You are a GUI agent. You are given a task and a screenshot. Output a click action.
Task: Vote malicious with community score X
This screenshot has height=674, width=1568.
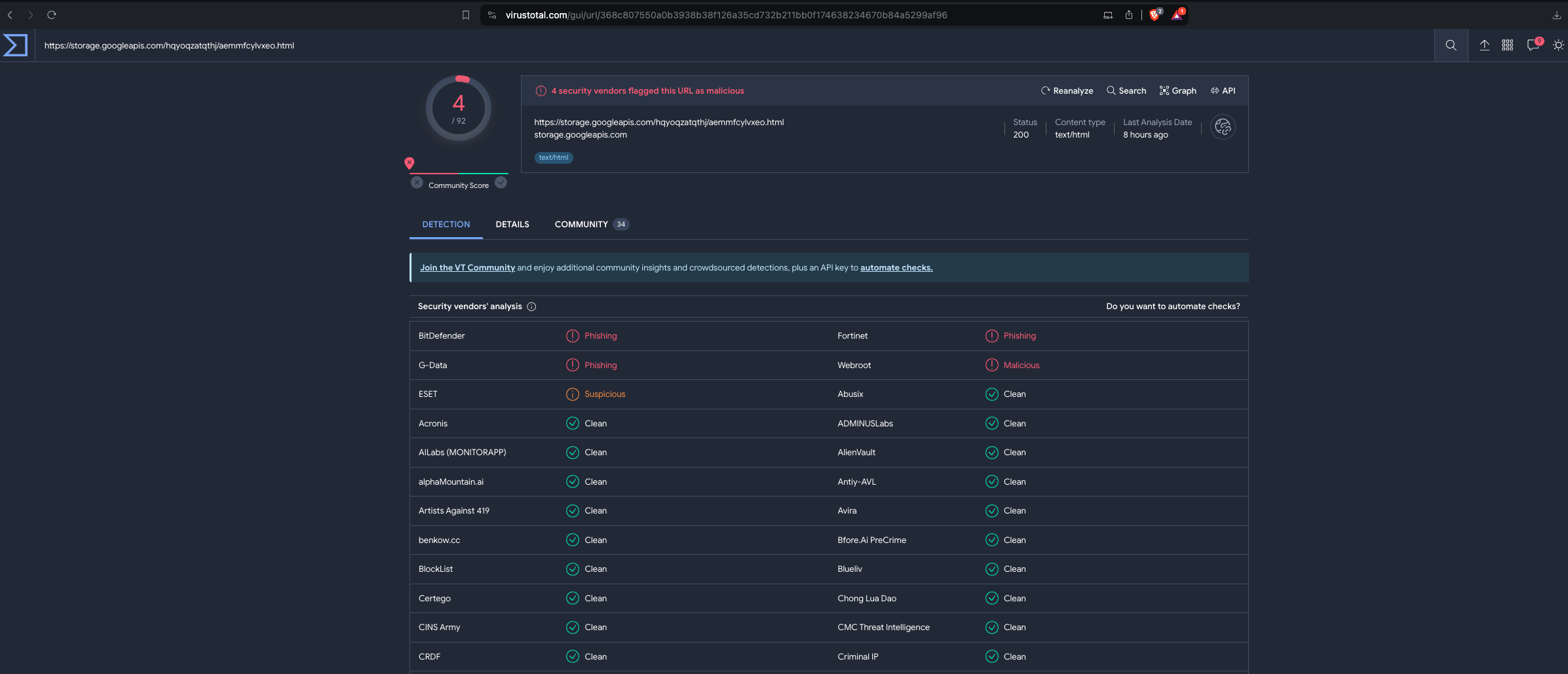[x=417, y=183]
